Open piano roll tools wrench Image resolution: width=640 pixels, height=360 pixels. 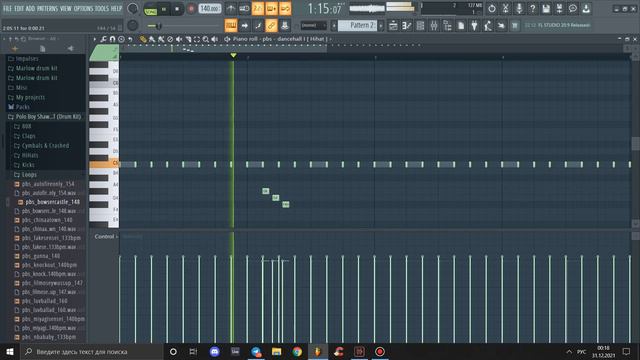point(103,39)
